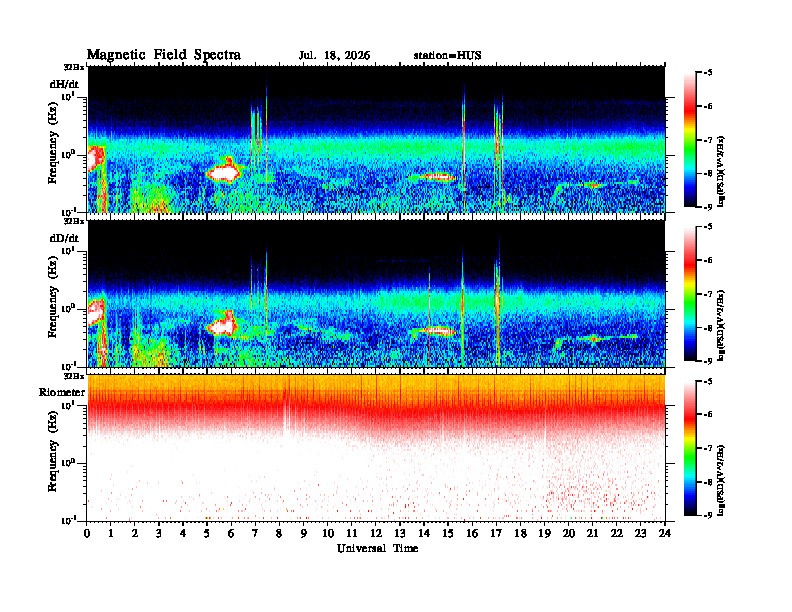Click the "-9" value on Riometer color scale
Viewport: 792px width, 612px height.
click(x=708, y=515)
